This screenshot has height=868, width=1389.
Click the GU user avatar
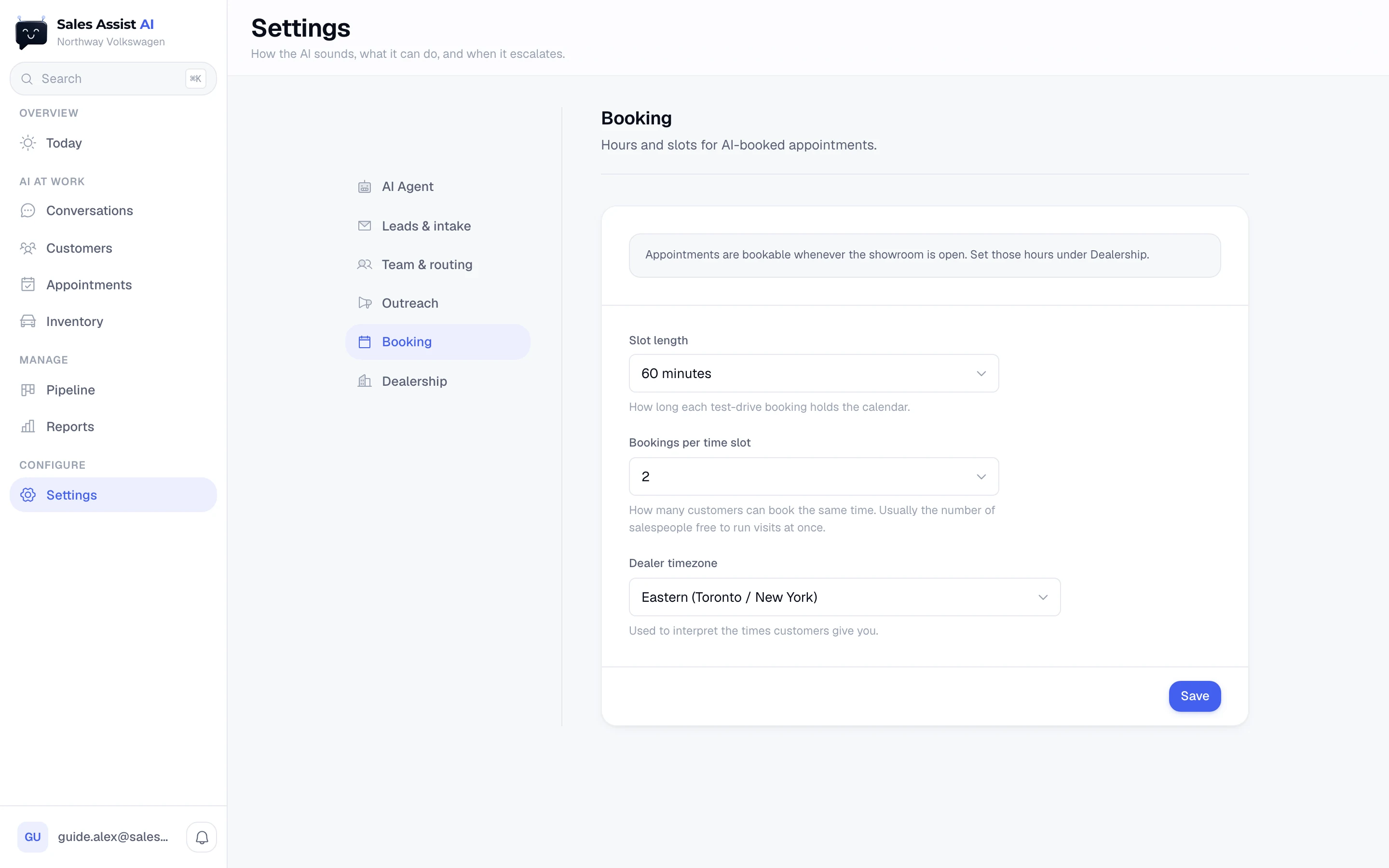click(33, 837)
